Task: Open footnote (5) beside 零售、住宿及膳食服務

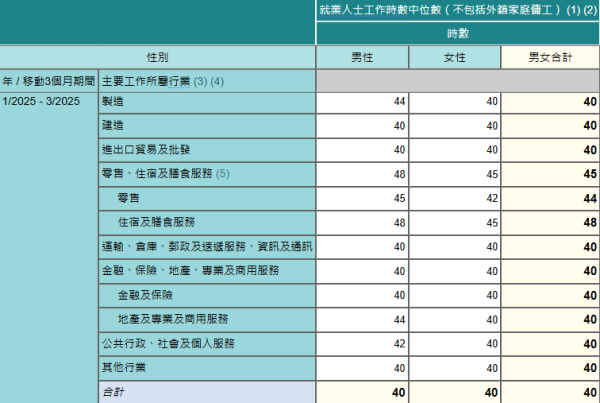Action: pyautogui.click(x=223, y=174)
